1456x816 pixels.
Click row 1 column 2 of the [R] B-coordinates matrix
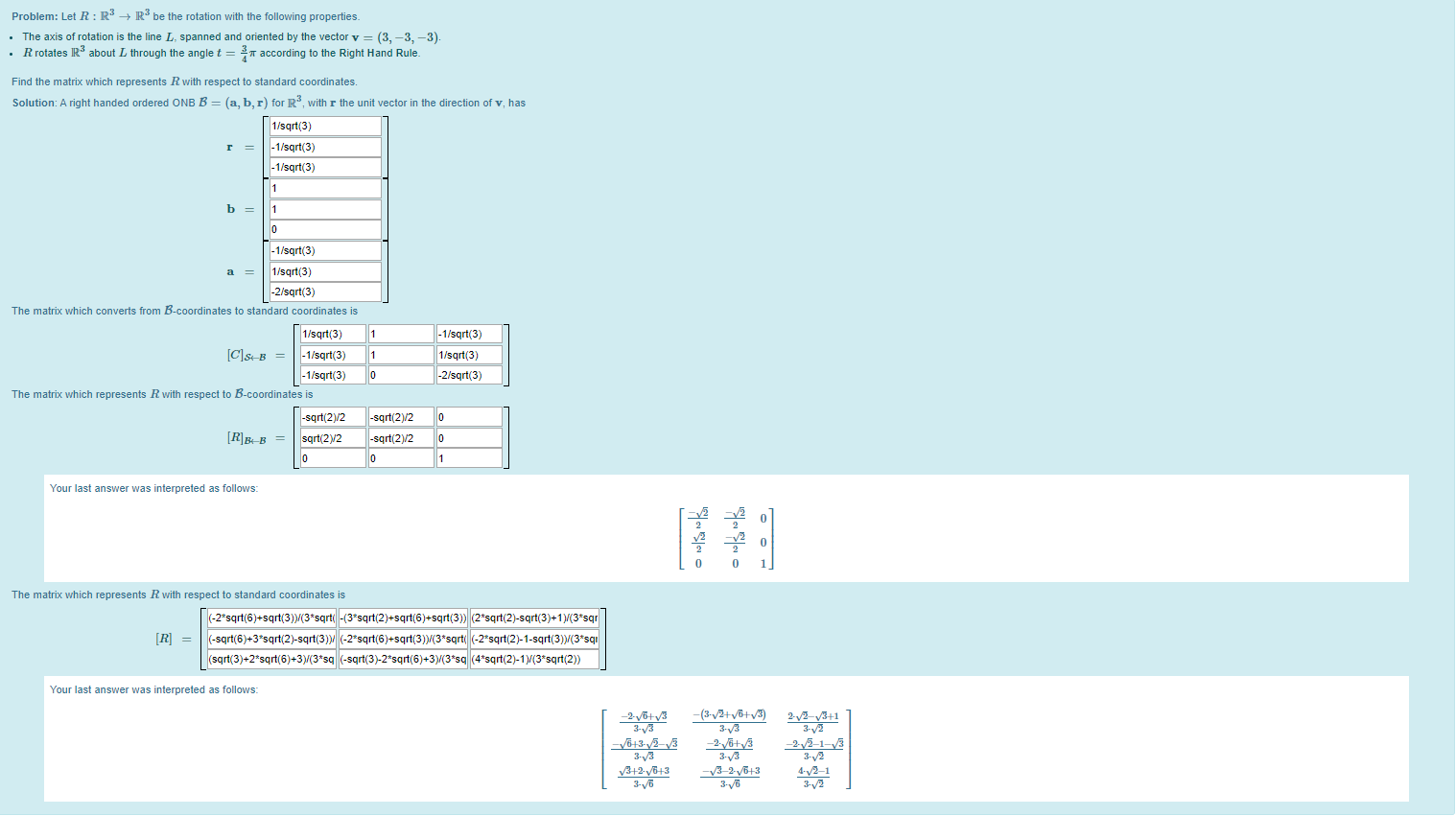pyautogui.click(x=401, y=417)
